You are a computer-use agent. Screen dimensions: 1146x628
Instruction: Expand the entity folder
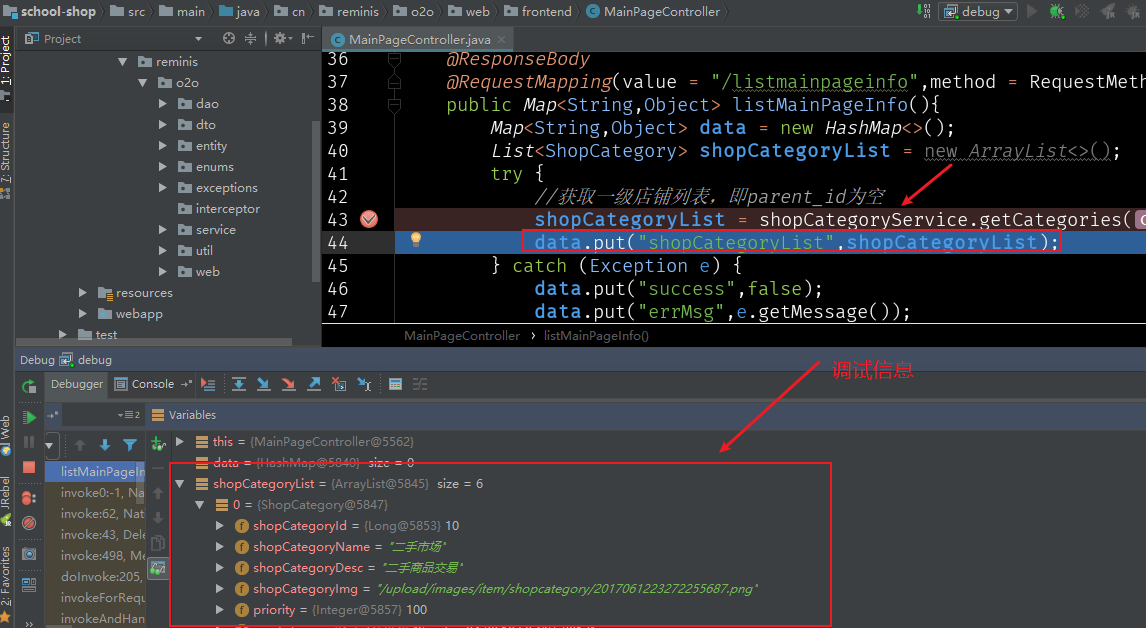pos(163,145)
